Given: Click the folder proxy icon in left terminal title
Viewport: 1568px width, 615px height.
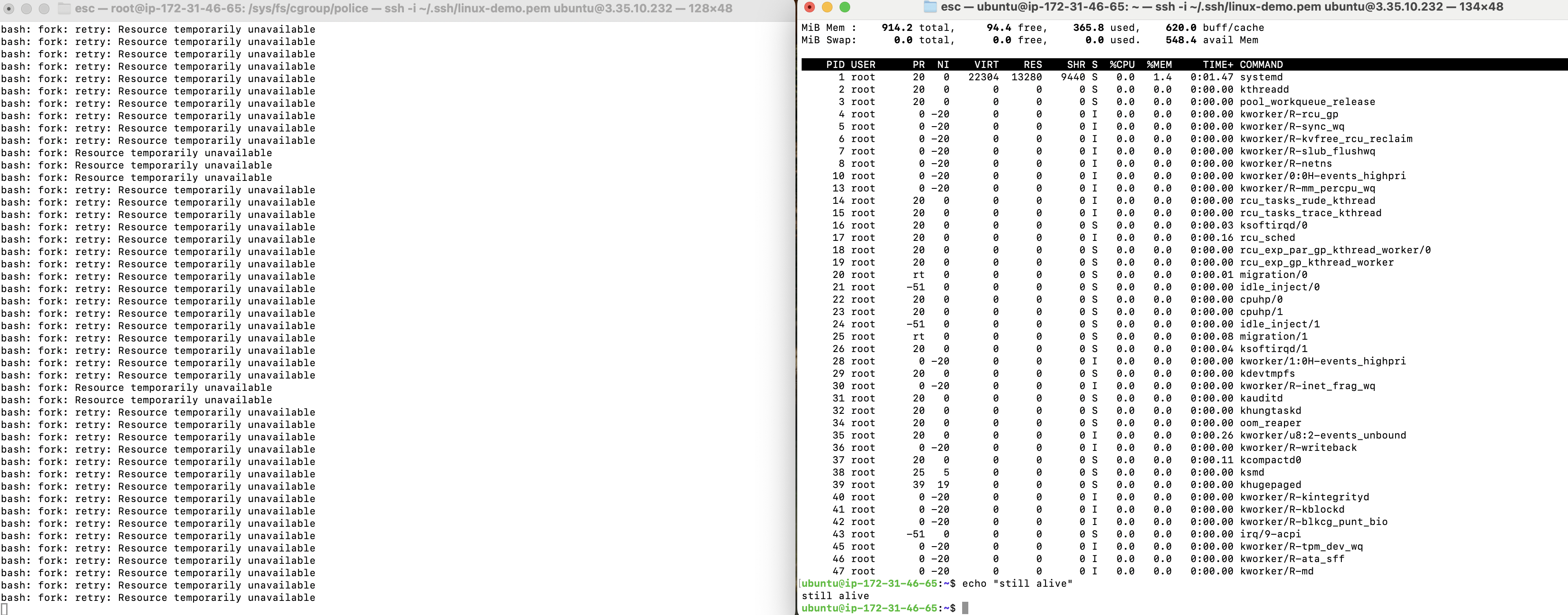Looking at the screenshot, I should 64,8.
